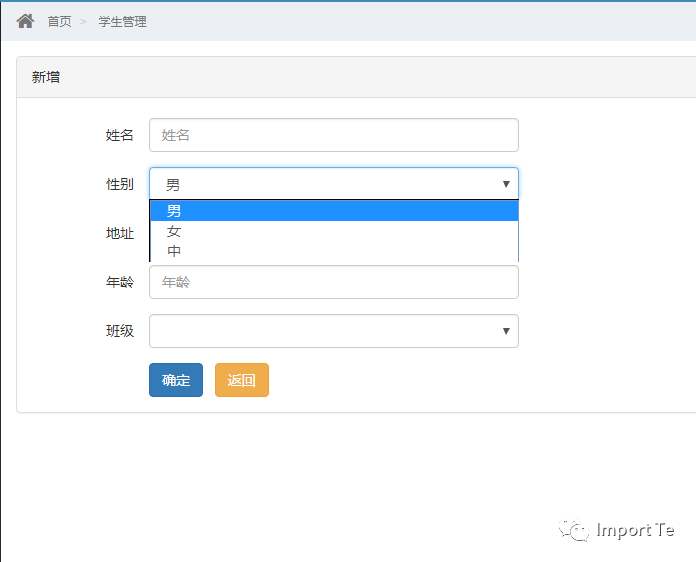
Task: Focus the 年龄 input field
Action: click(x=334, y=282)
